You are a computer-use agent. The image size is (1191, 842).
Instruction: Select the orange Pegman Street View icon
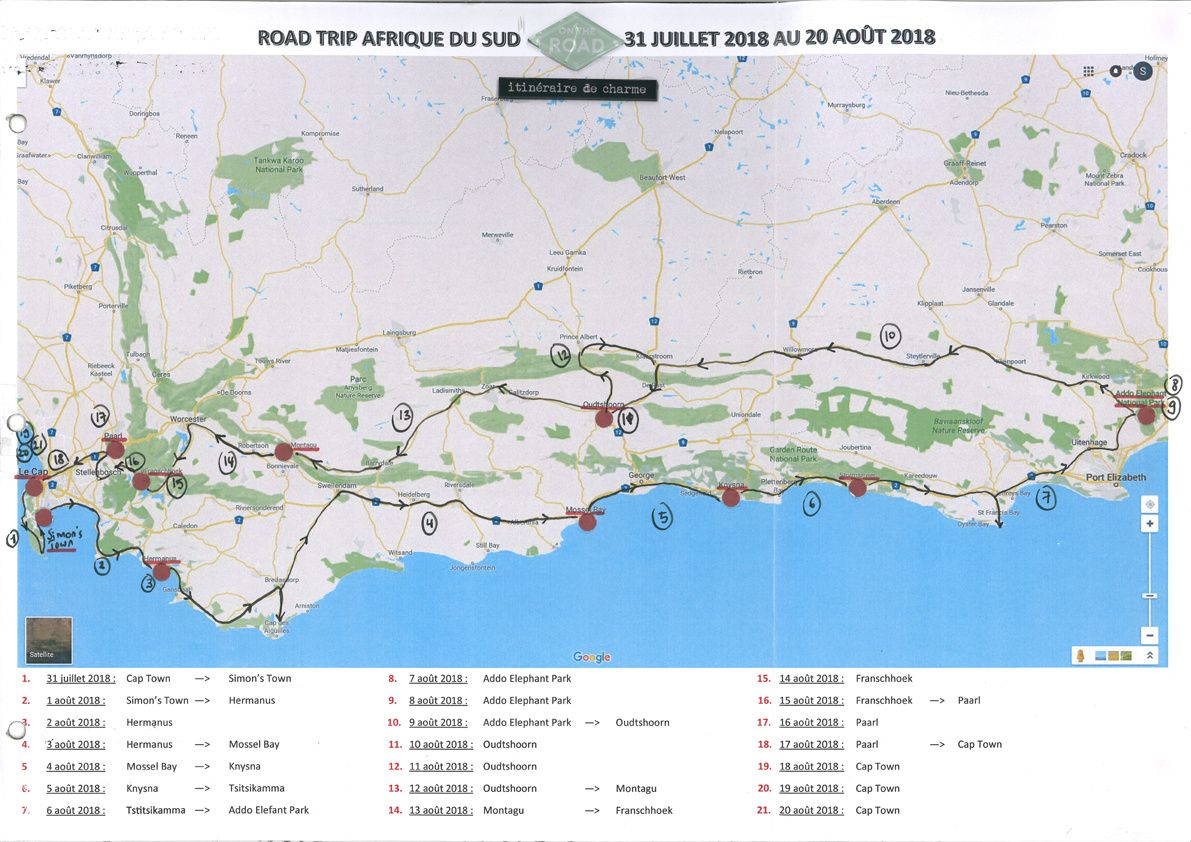click(x=1080, y=655)
